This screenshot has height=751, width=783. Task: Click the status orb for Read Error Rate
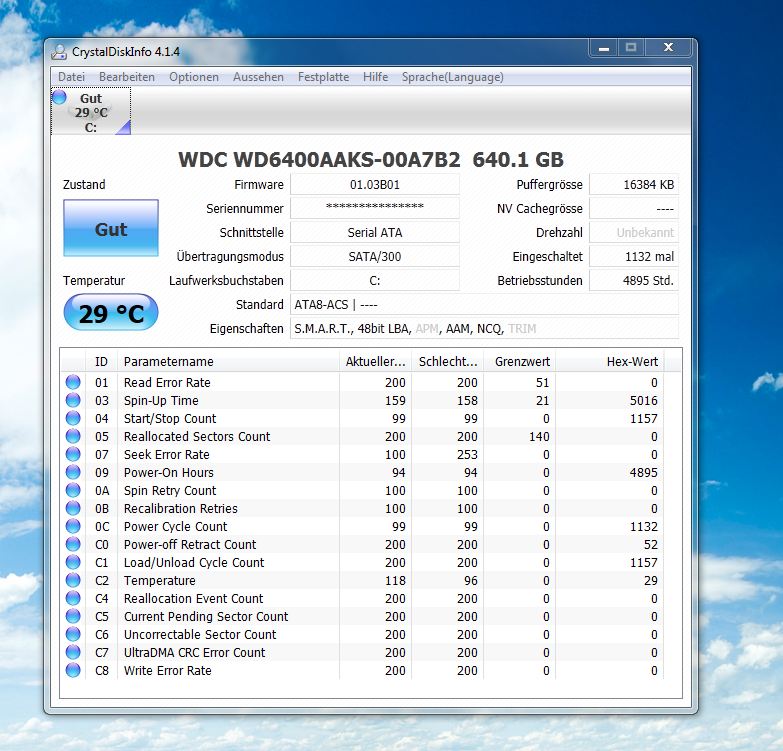pos(73,382)
